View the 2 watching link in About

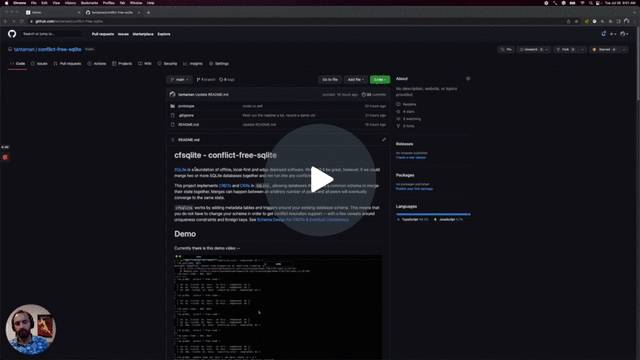click(x=409, y=119)
